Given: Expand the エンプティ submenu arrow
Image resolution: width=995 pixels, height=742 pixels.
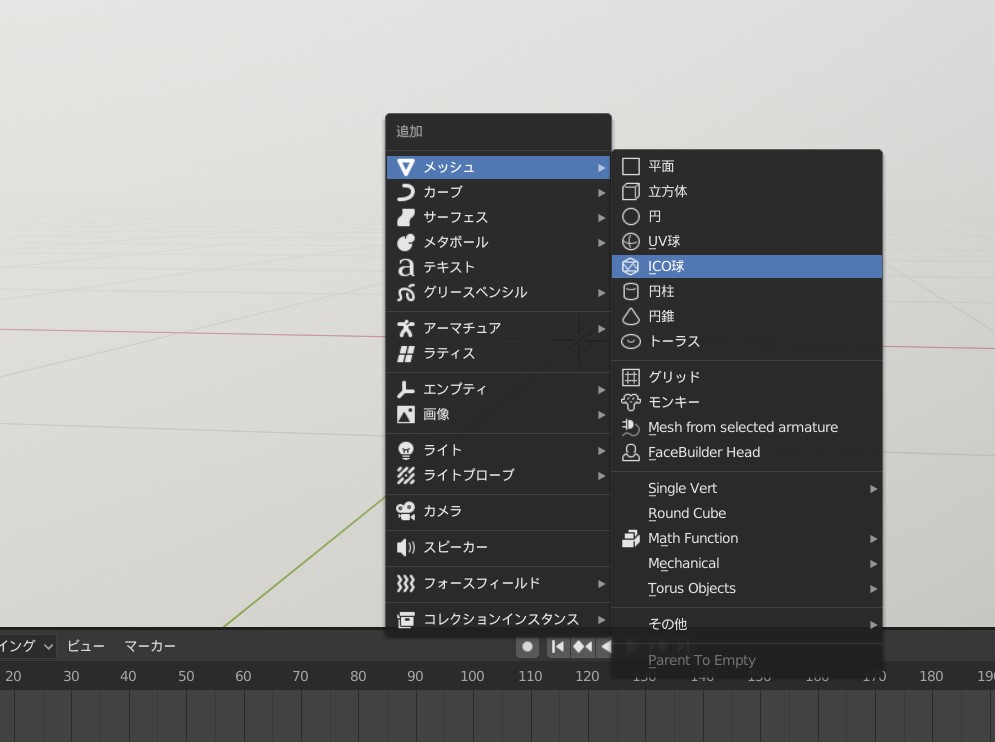Looking at the screenshot, I should point(601,389).
